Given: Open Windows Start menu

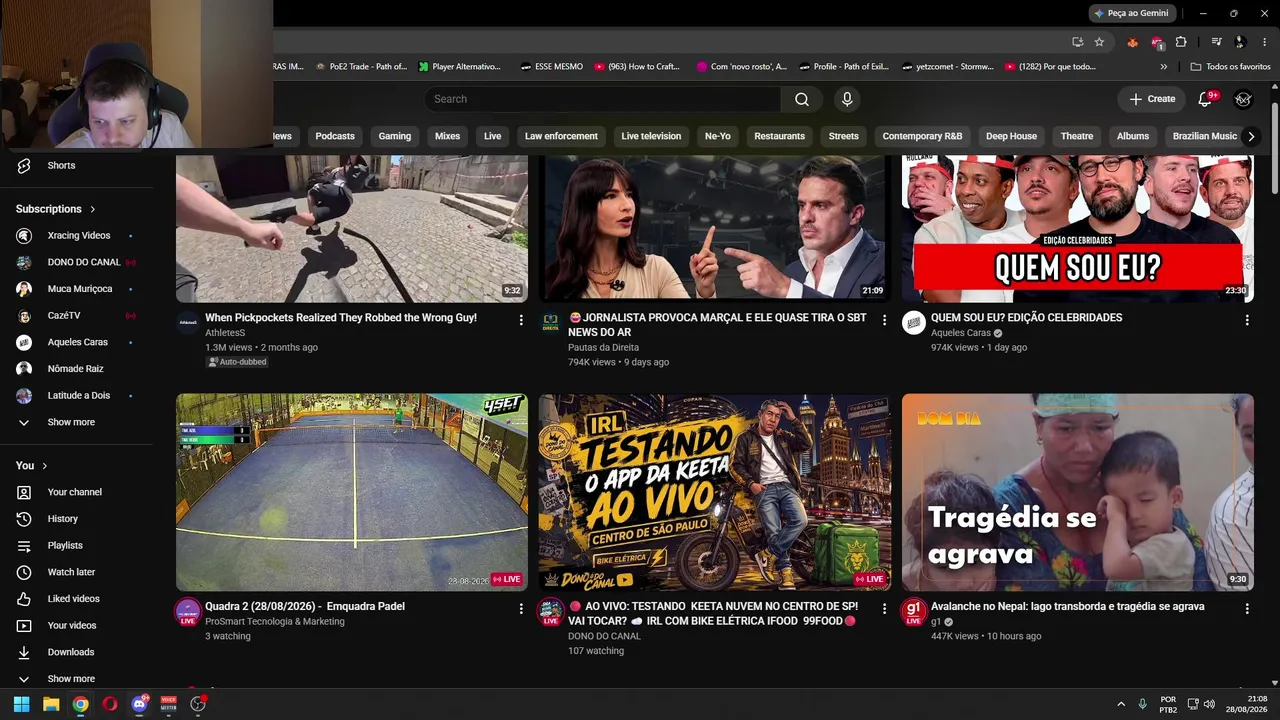Looking at the screenshot, I should coord(21,704).
